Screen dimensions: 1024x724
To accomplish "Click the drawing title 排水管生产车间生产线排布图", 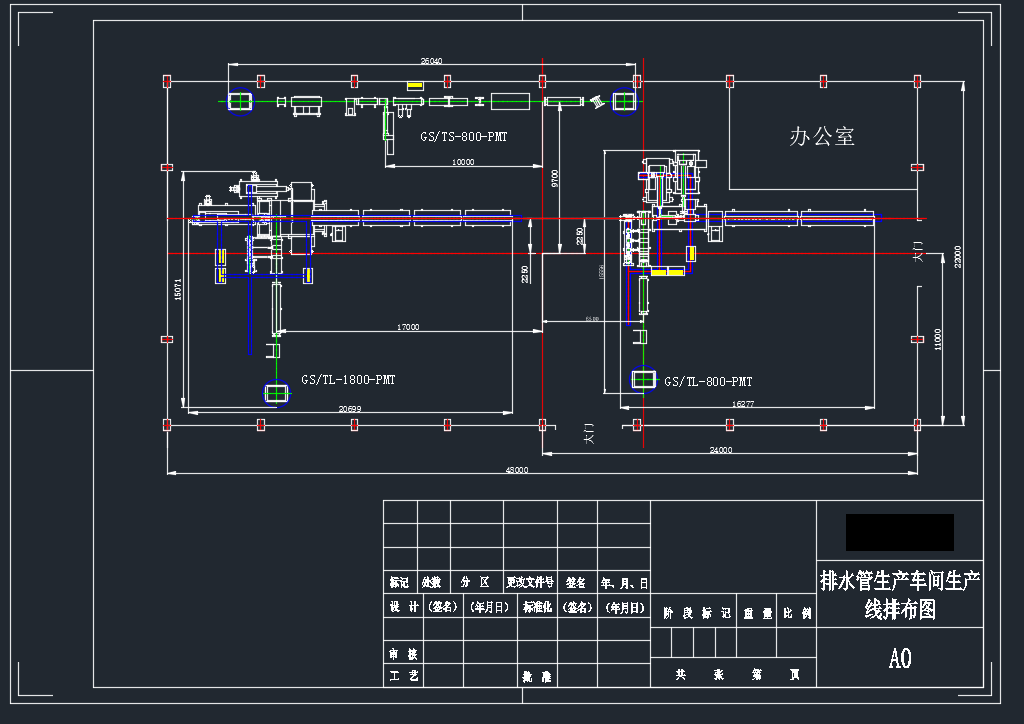I will [x=899, y=594].
